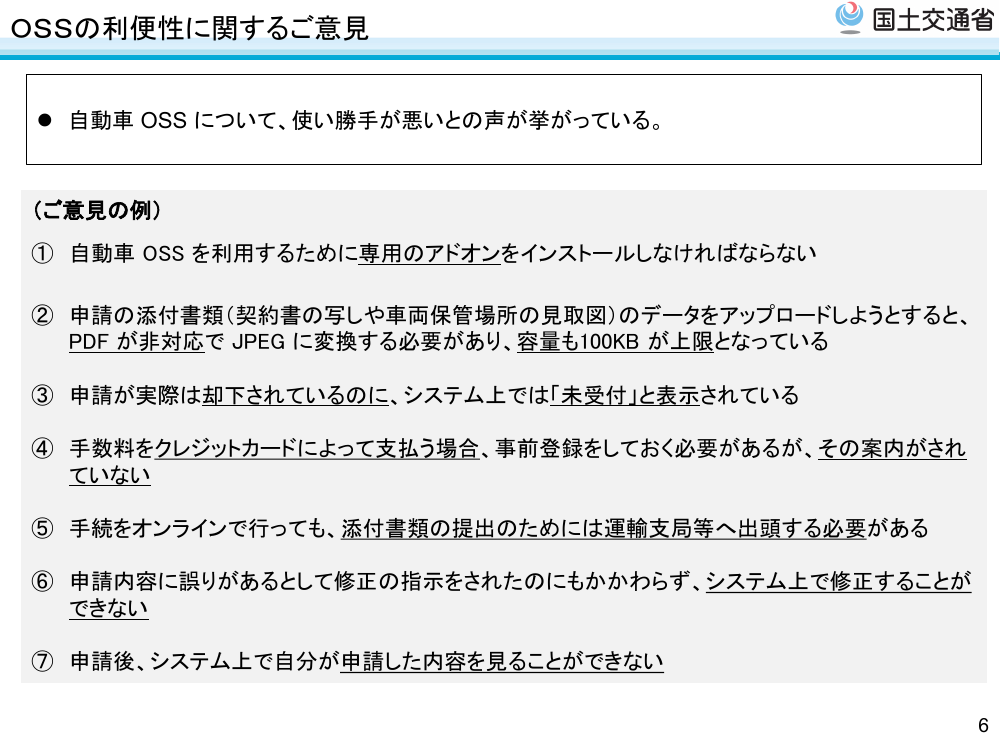Click the heading （ご意見の例）

click(97, 210)
